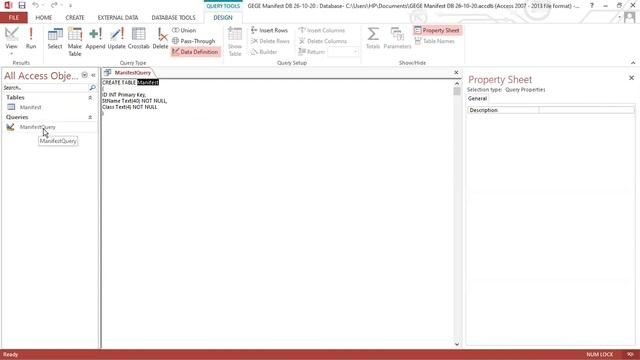Screen dimensions: 640x360
Task: Collapse the Tables group
Action: [90, 98]
